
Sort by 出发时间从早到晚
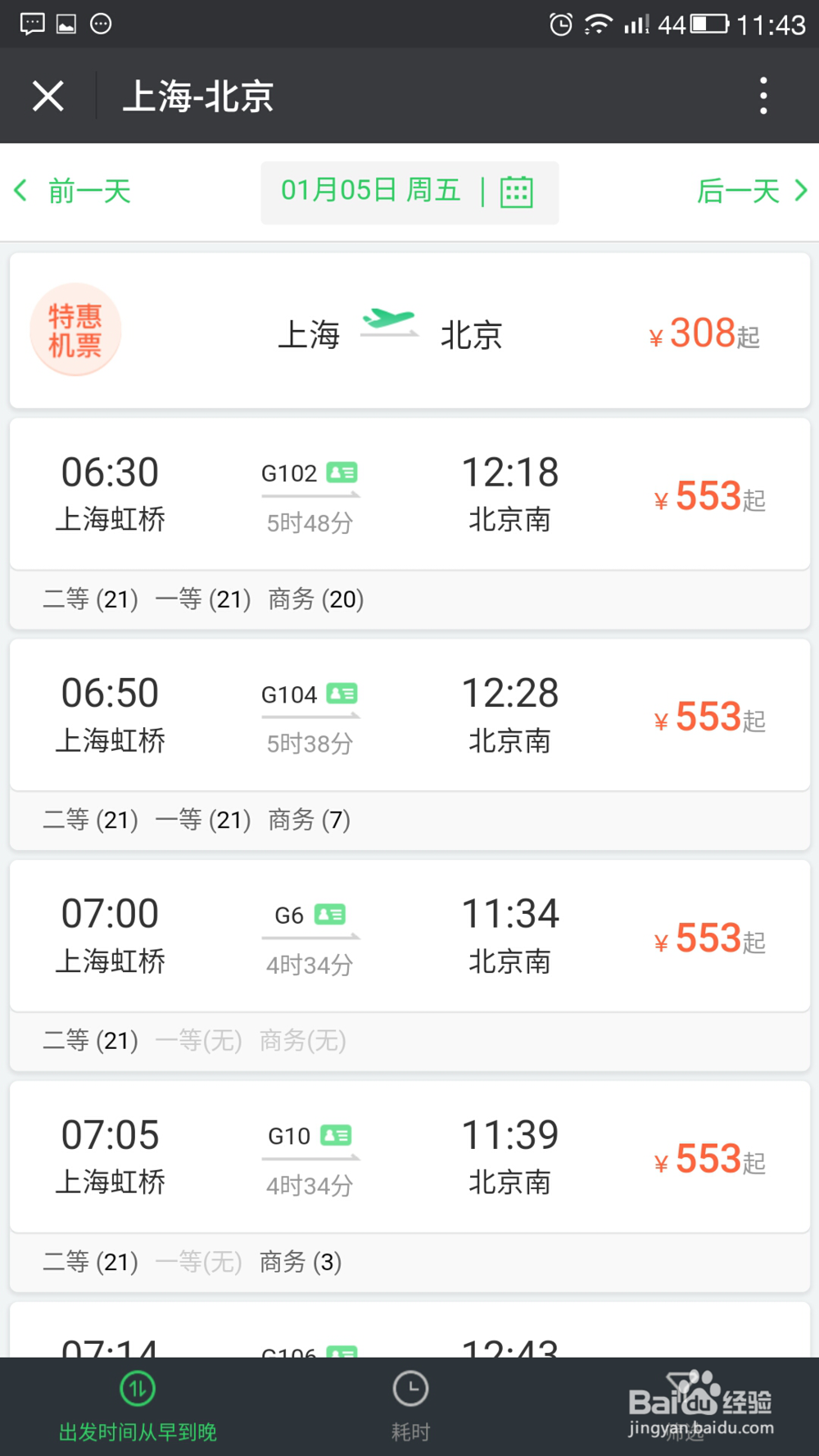[x=138, y=1407]
